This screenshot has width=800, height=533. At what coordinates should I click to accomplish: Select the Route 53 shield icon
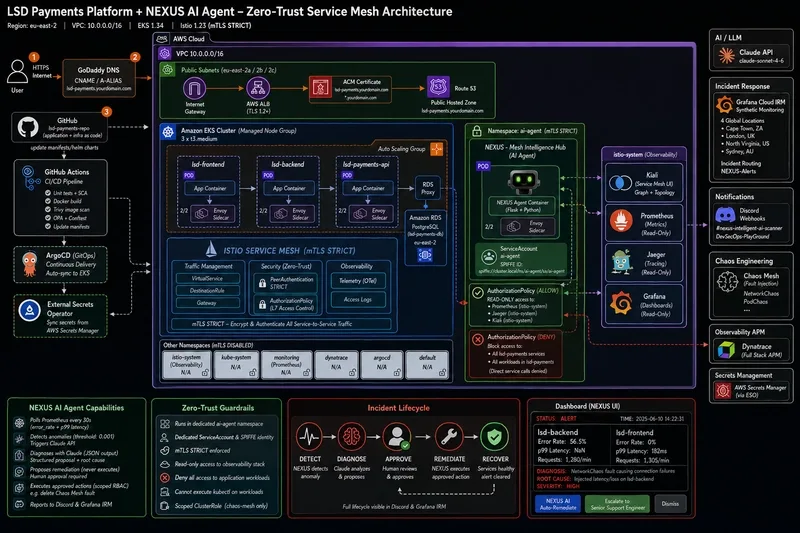point(438,87)
